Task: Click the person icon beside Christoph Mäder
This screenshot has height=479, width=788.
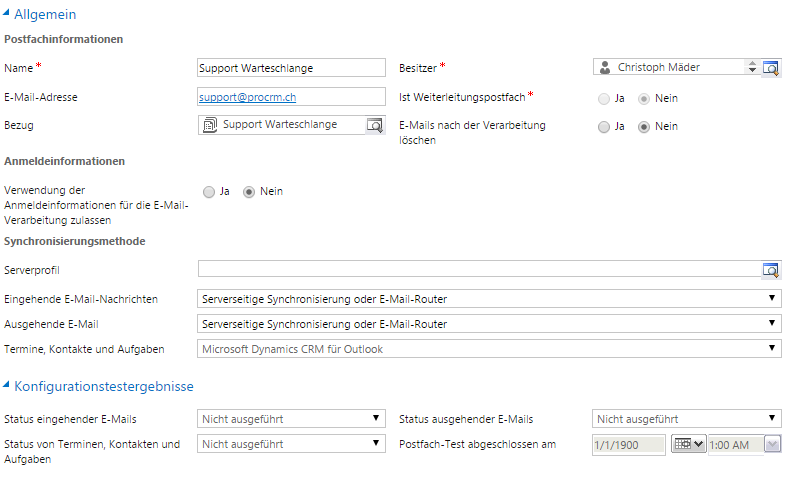Action: pyautogui.click(x=605, y=68)
